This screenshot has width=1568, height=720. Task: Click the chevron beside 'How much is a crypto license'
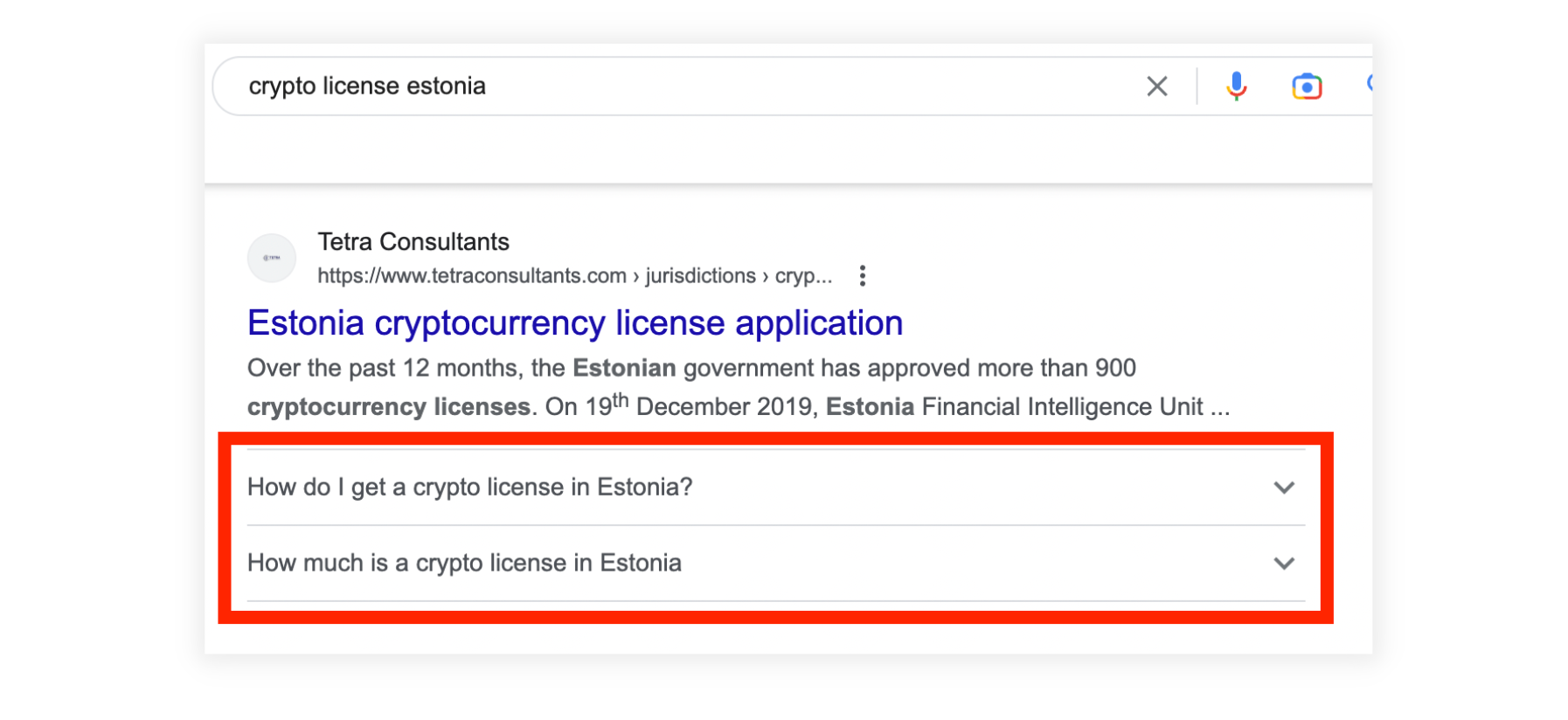pos(1283,564)
